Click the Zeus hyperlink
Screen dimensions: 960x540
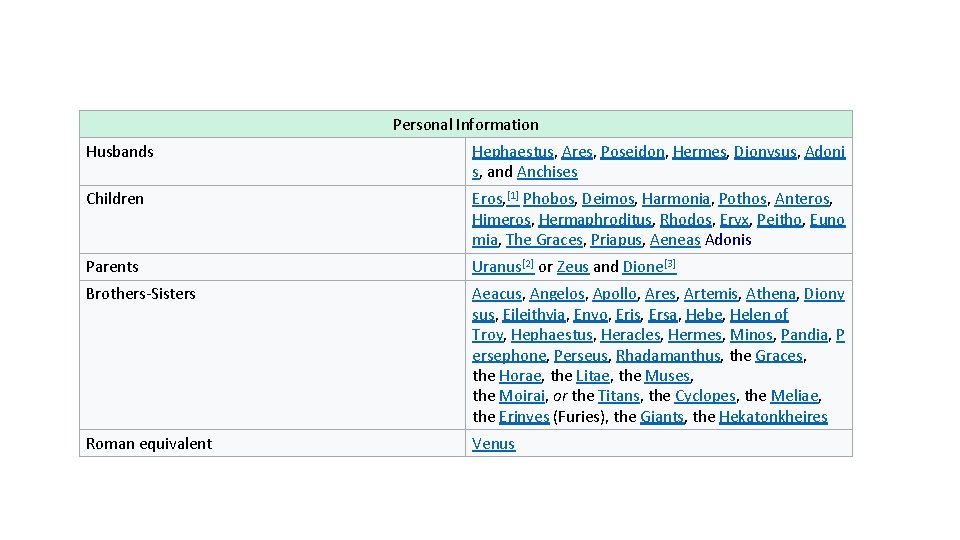(572, 267)
